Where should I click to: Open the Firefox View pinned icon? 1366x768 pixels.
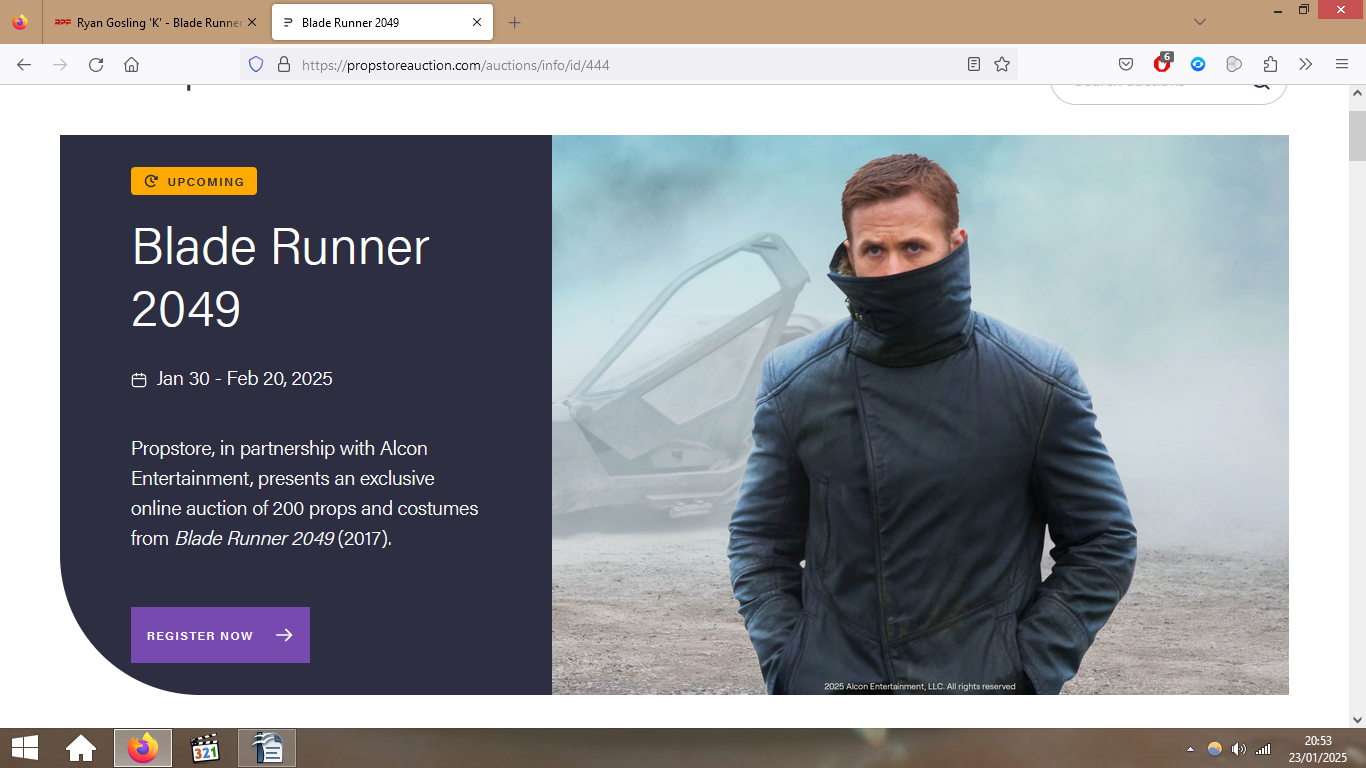(x=20, y=22)
